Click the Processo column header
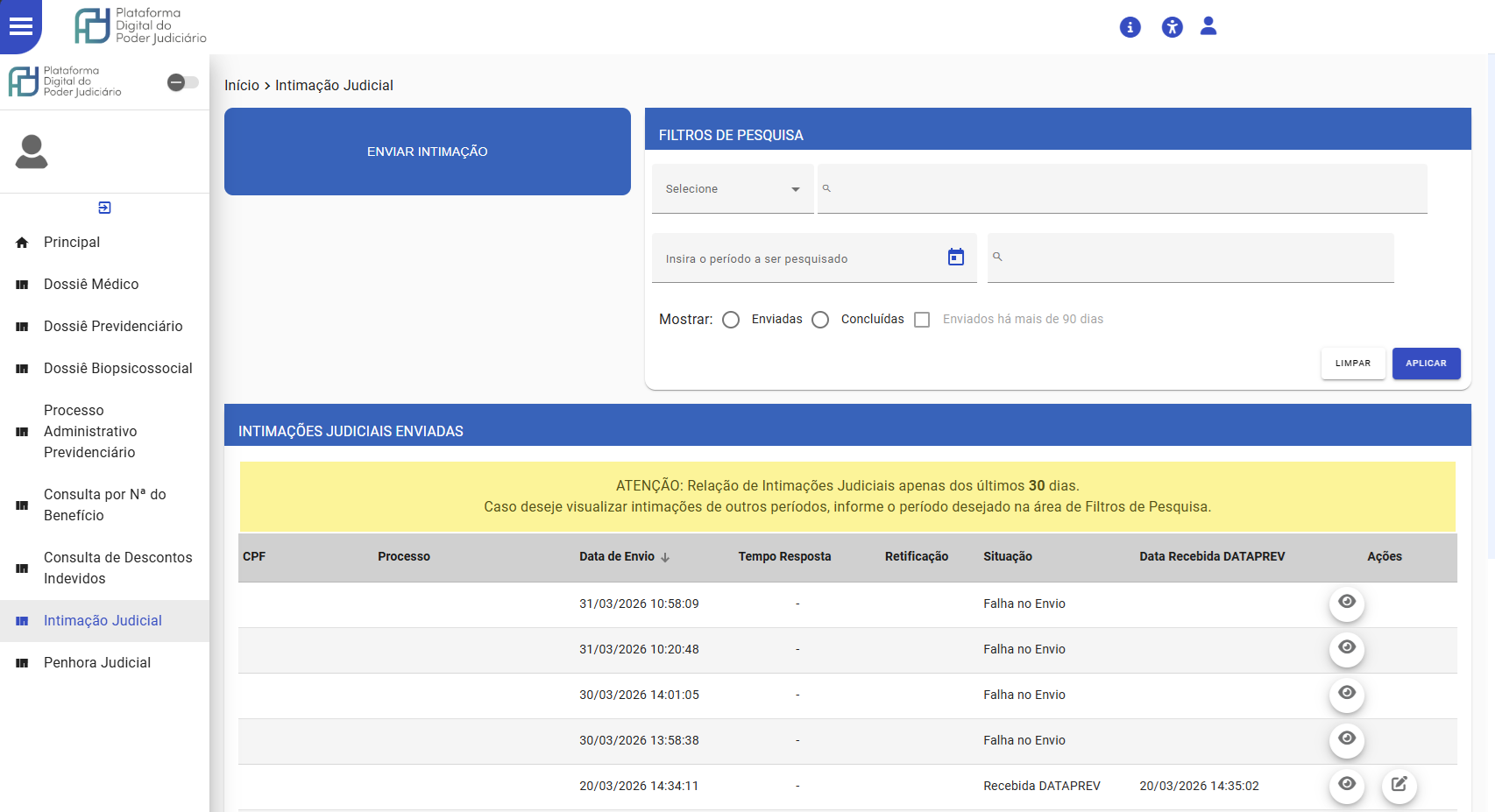 tap(404, 557)
